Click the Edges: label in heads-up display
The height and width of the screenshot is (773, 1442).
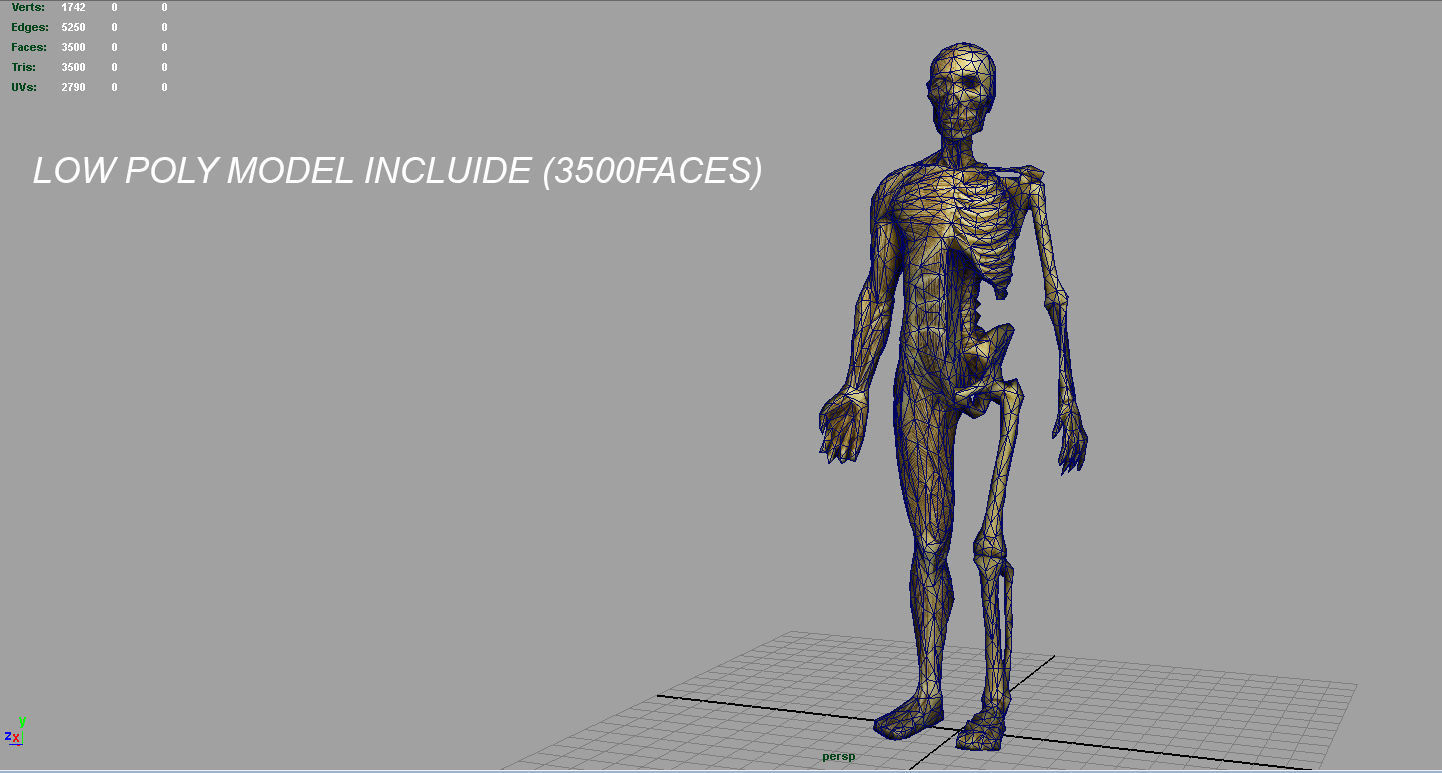30,27
